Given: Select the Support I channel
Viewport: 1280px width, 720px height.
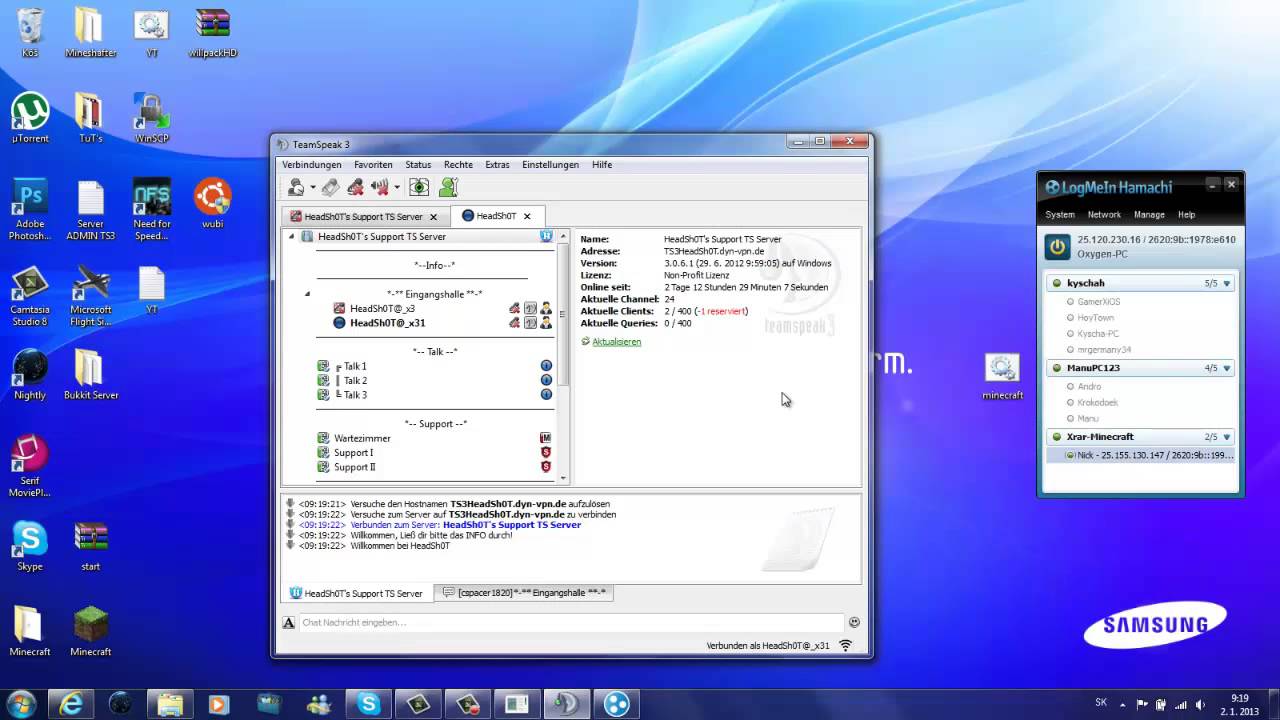Looking at the screenshot, I should [x=353, y=453].
